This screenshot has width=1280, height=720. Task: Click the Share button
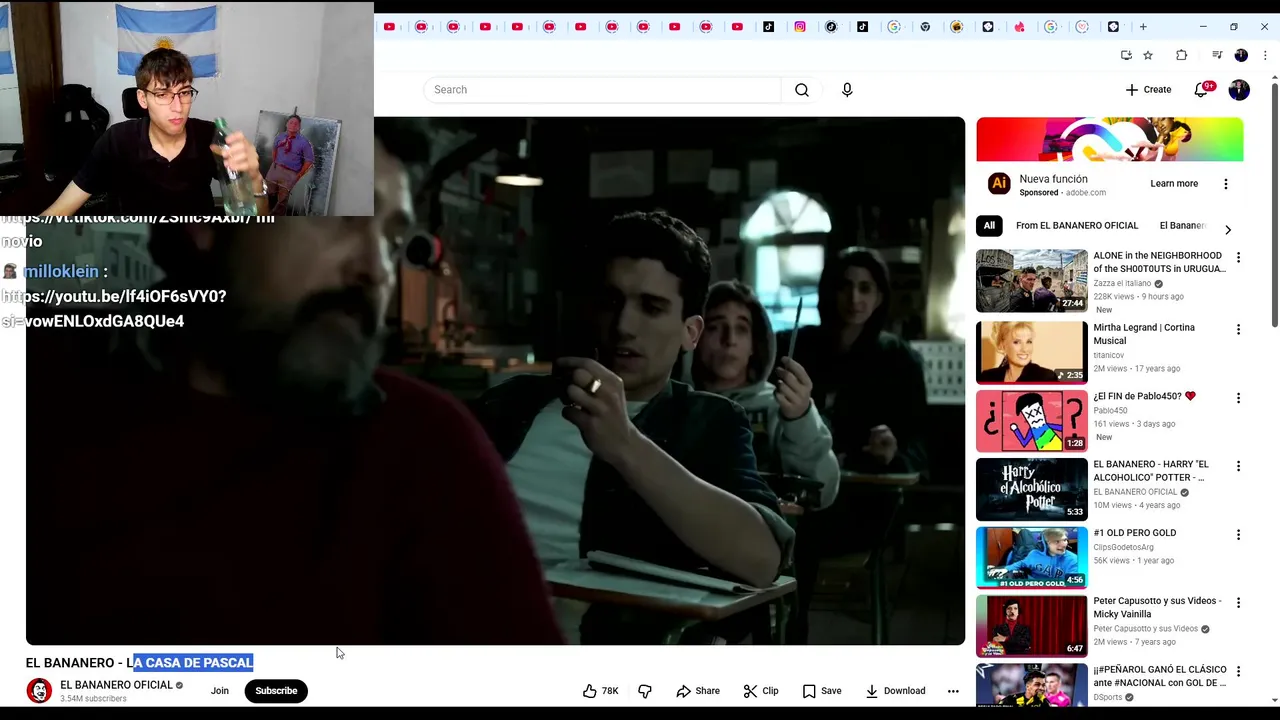pos(698,691)
